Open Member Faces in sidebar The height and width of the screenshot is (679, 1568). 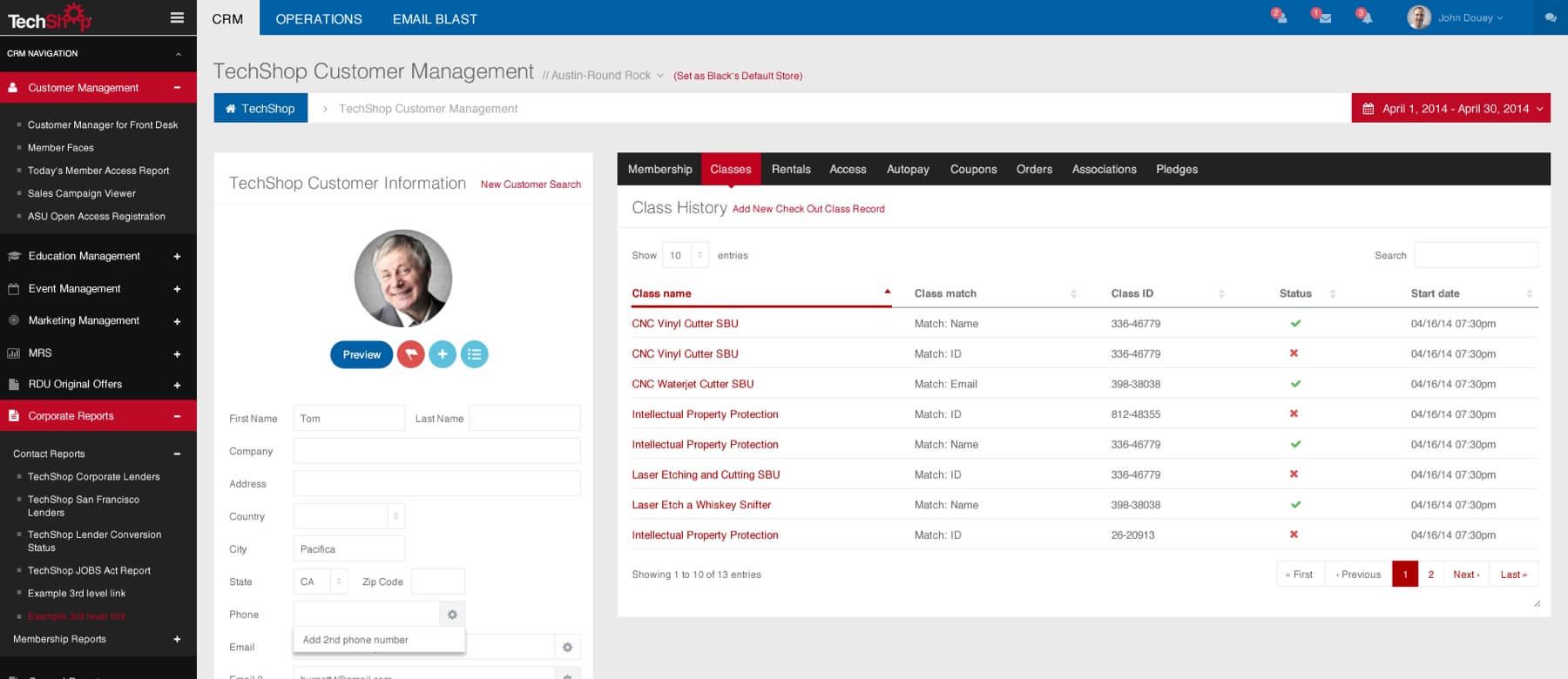(x=61, y=148)
